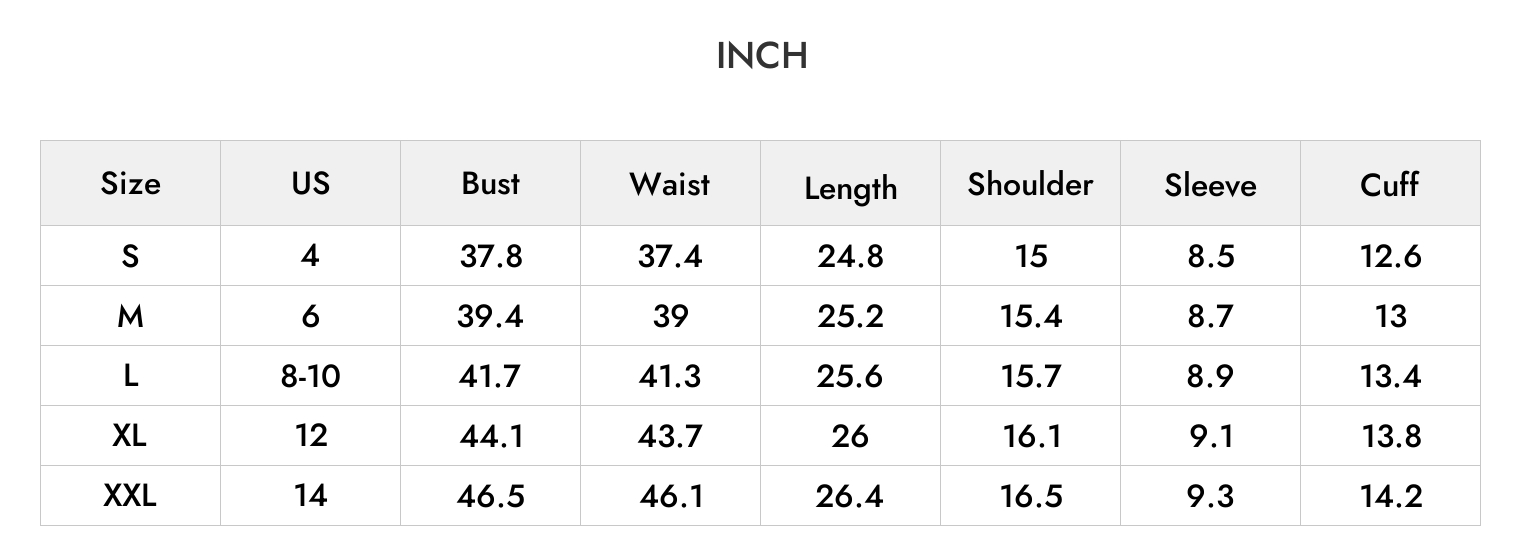Select waist value 39 for size M
Screen dimensions: 1520x540
[x=670, y=316]
